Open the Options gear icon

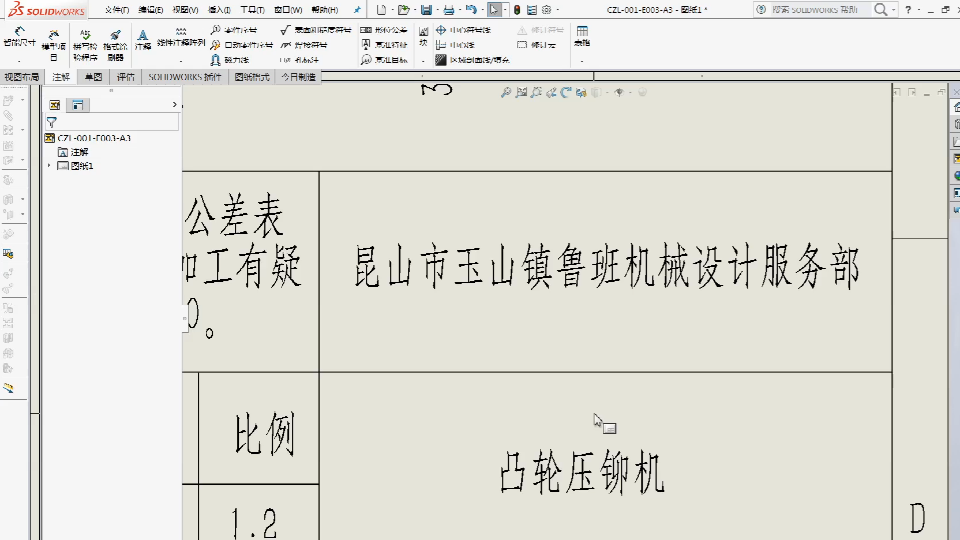[x=547, y=10]
